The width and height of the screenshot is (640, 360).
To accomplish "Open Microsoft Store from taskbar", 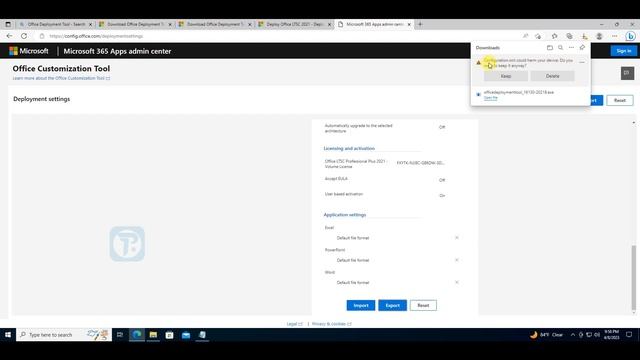I will (169, 335).
